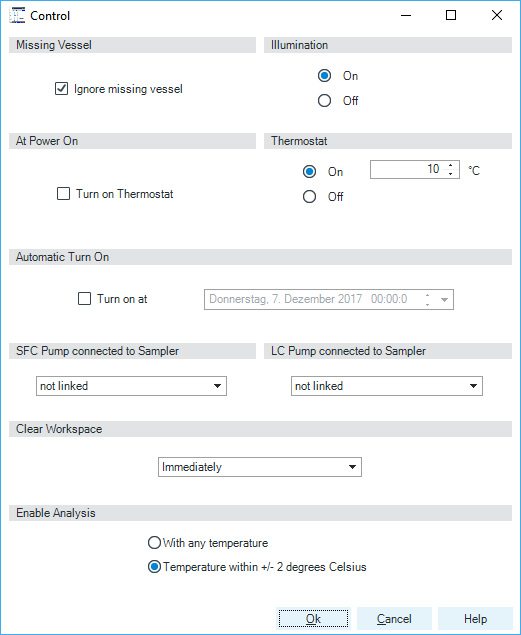Open the SFC Pump not linked dropdown
Viewport: 521px width, 635px height.
pos(131,386)
